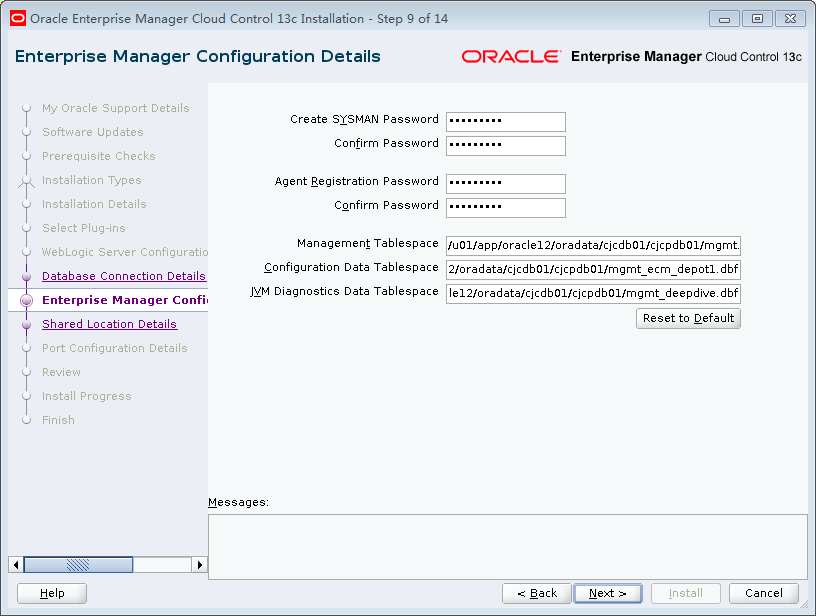Image resolution: width=816 pixels, height=616 pixels.
Task: Click Reset to Default
Action: [688, 318]
